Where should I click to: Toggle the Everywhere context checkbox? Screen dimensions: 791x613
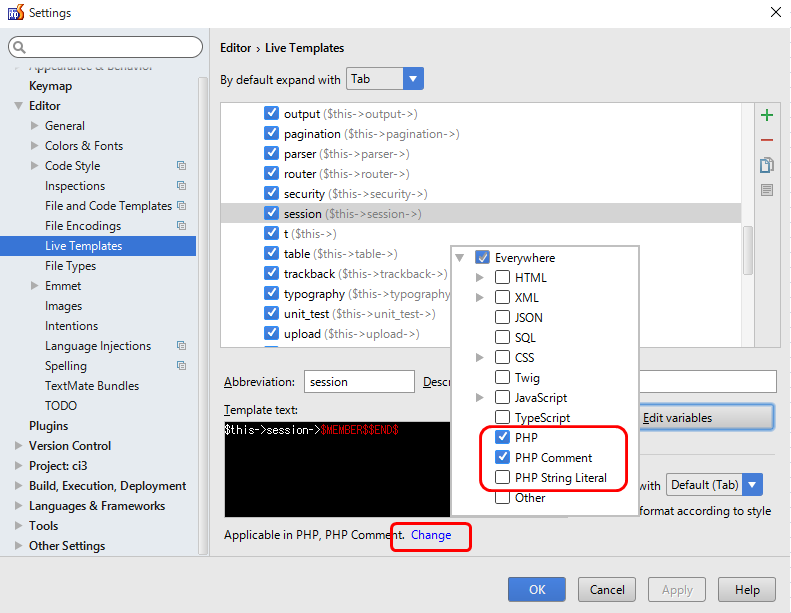point(482,257)
